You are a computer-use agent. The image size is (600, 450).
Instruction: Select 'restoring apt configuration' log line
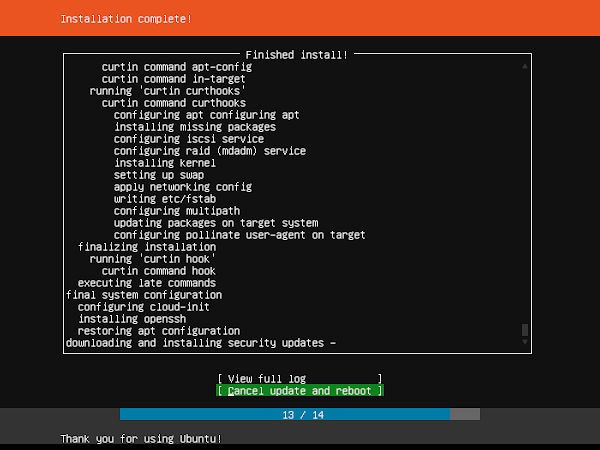(x=159, y=331)
